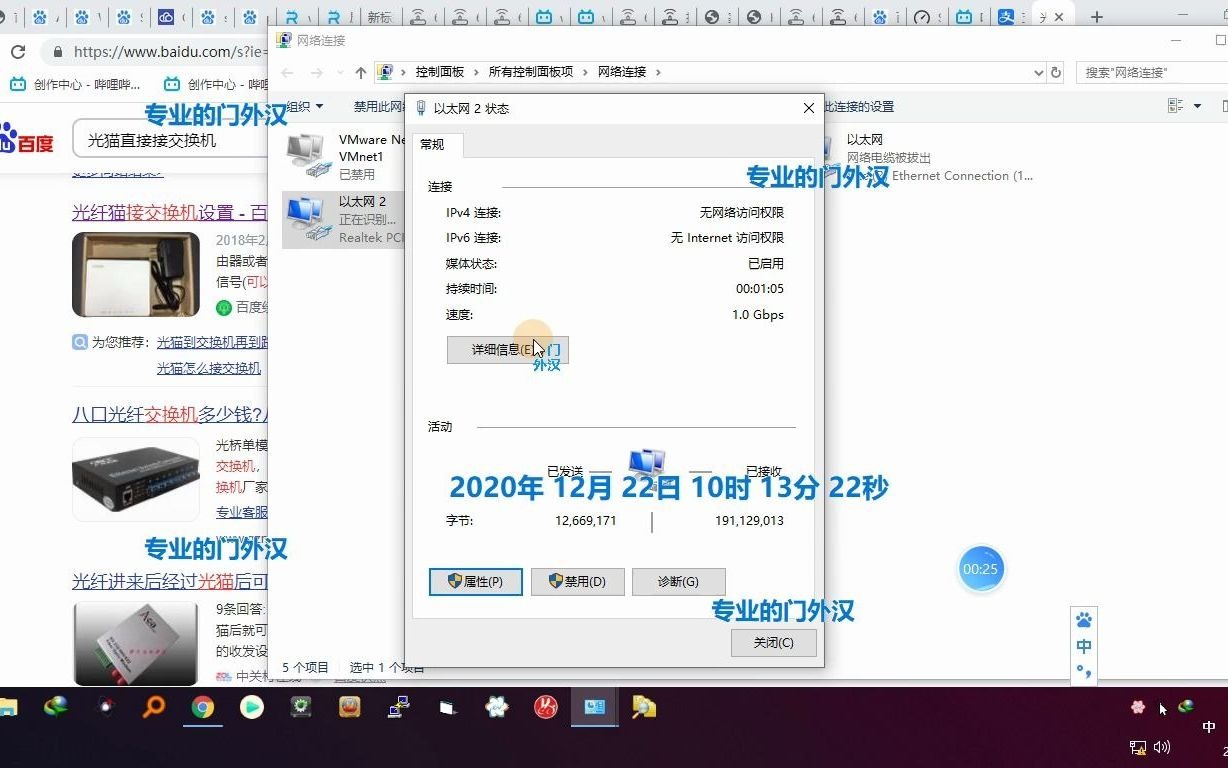Click the up-one-level arrow in Network Connections
Image resolution: width=1228 pixels, height=768 pixels.
pos(360,72)
